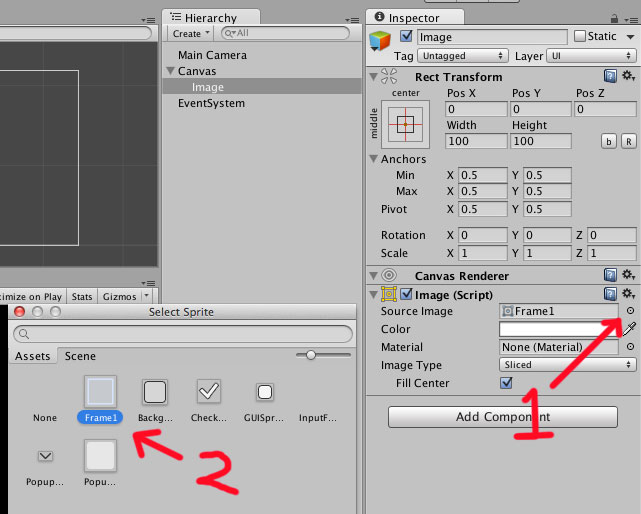Select the GUISprite thumbnail
The height and width of the screenshot is (514, 641).
point(264,392)
